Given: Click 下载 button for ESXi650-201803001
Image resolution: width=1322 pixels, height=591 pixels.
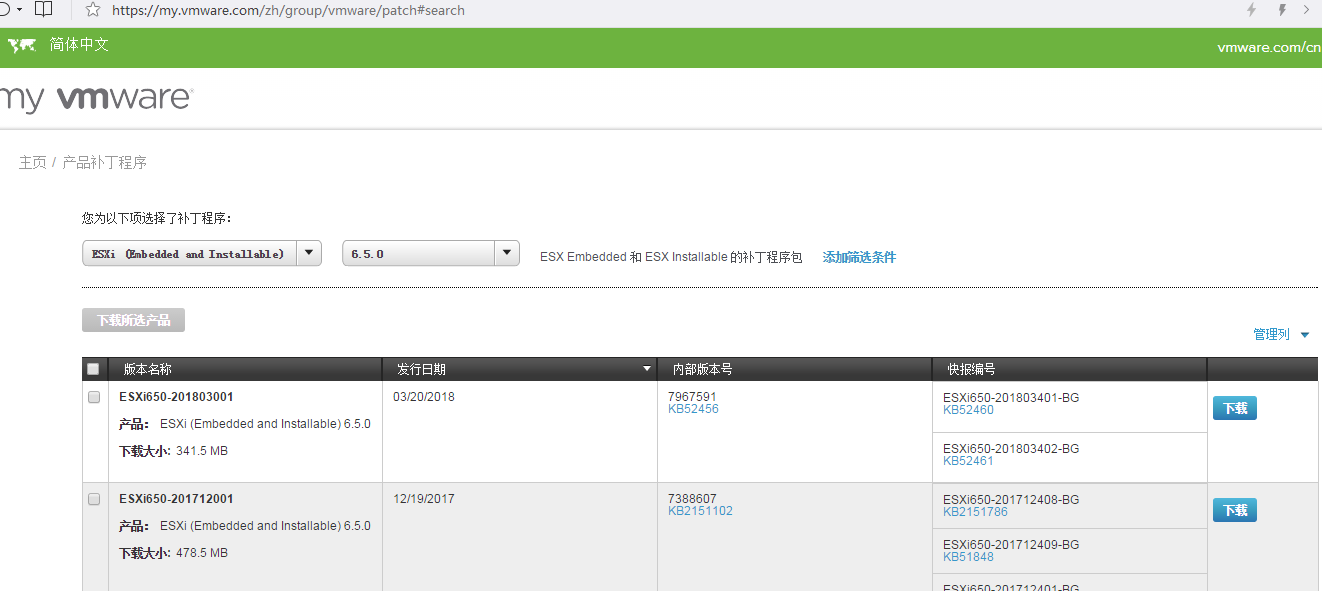Looking at the screenshot, I should pyautogui.click(x=1234, y=408).
